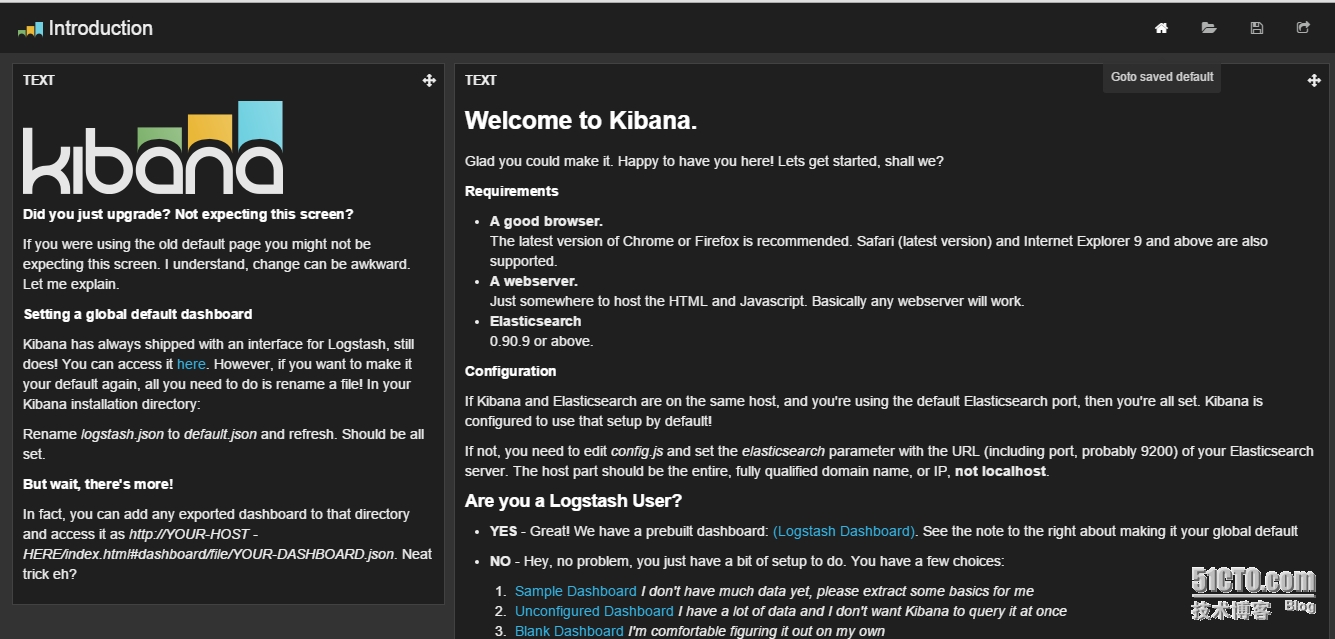The width and height of the screenshot is (1335, 639).
Task: Click the 'A webserver.' bullet text
Action: 534,281
